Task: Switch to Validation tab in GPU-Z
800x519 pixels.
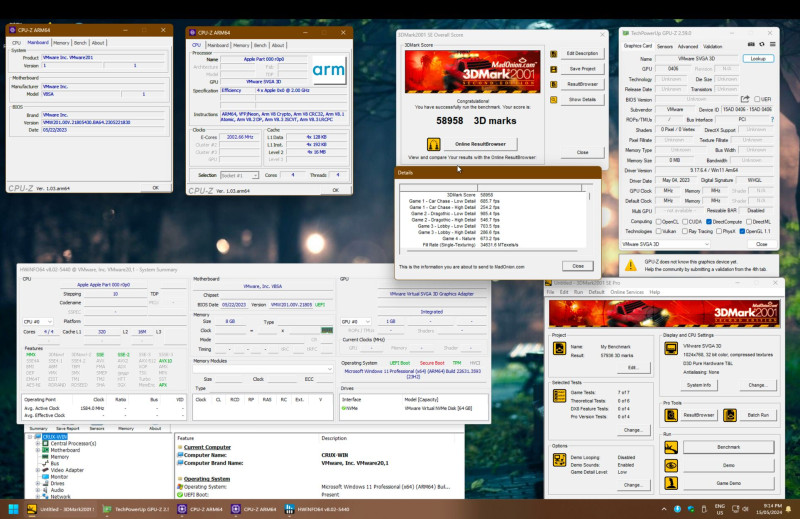Action: click(713, 46)
